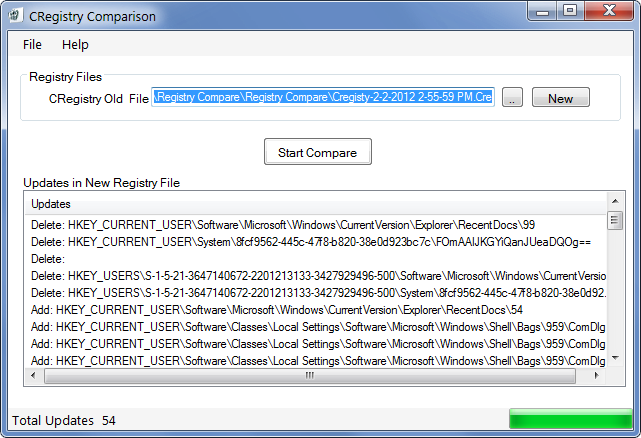Image resolution: width=641 pixels, height=438 pixels.
Task: Click the browse '..' button
Action: pos(512,97)
